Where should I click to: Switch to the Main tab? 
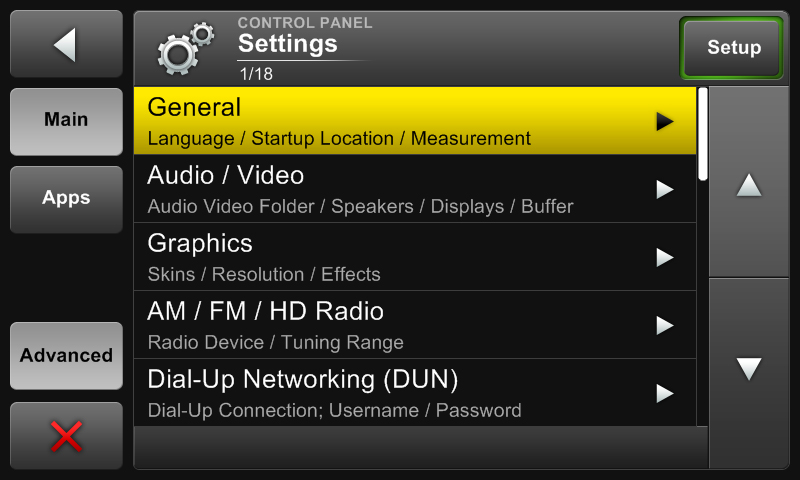point(66,120)
